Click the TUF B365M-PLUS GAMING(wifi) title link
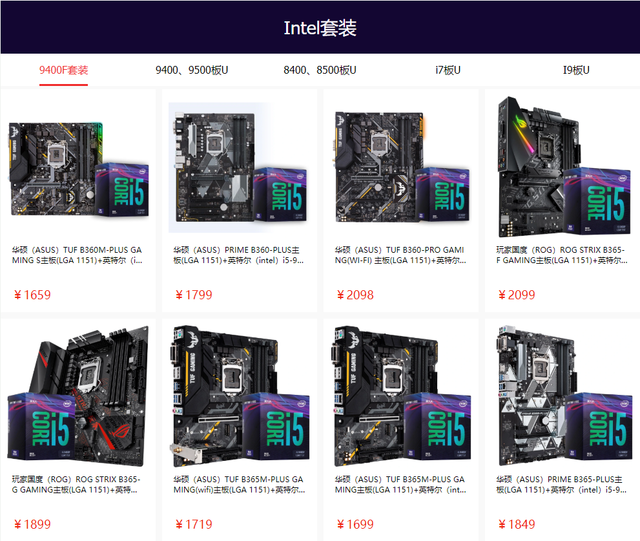Viewport: 640px width, 541px height. [239, 484]
